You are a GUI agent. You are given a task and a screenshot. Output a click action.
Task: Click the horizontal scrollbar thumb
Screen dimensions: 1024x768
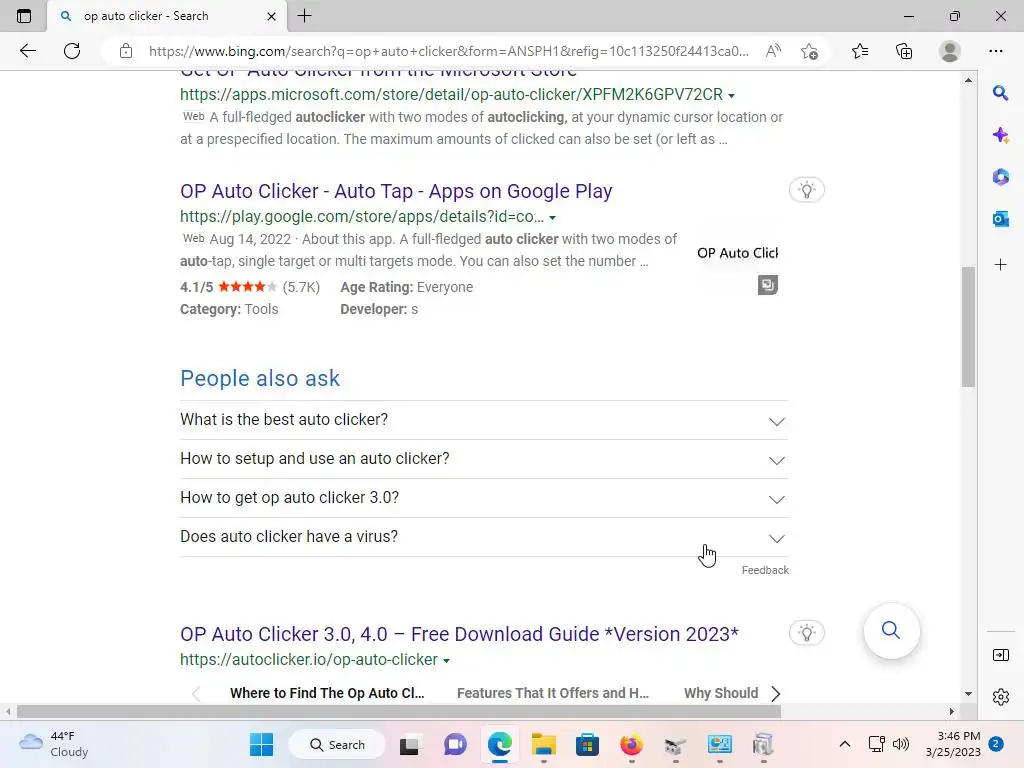(399, 712)
